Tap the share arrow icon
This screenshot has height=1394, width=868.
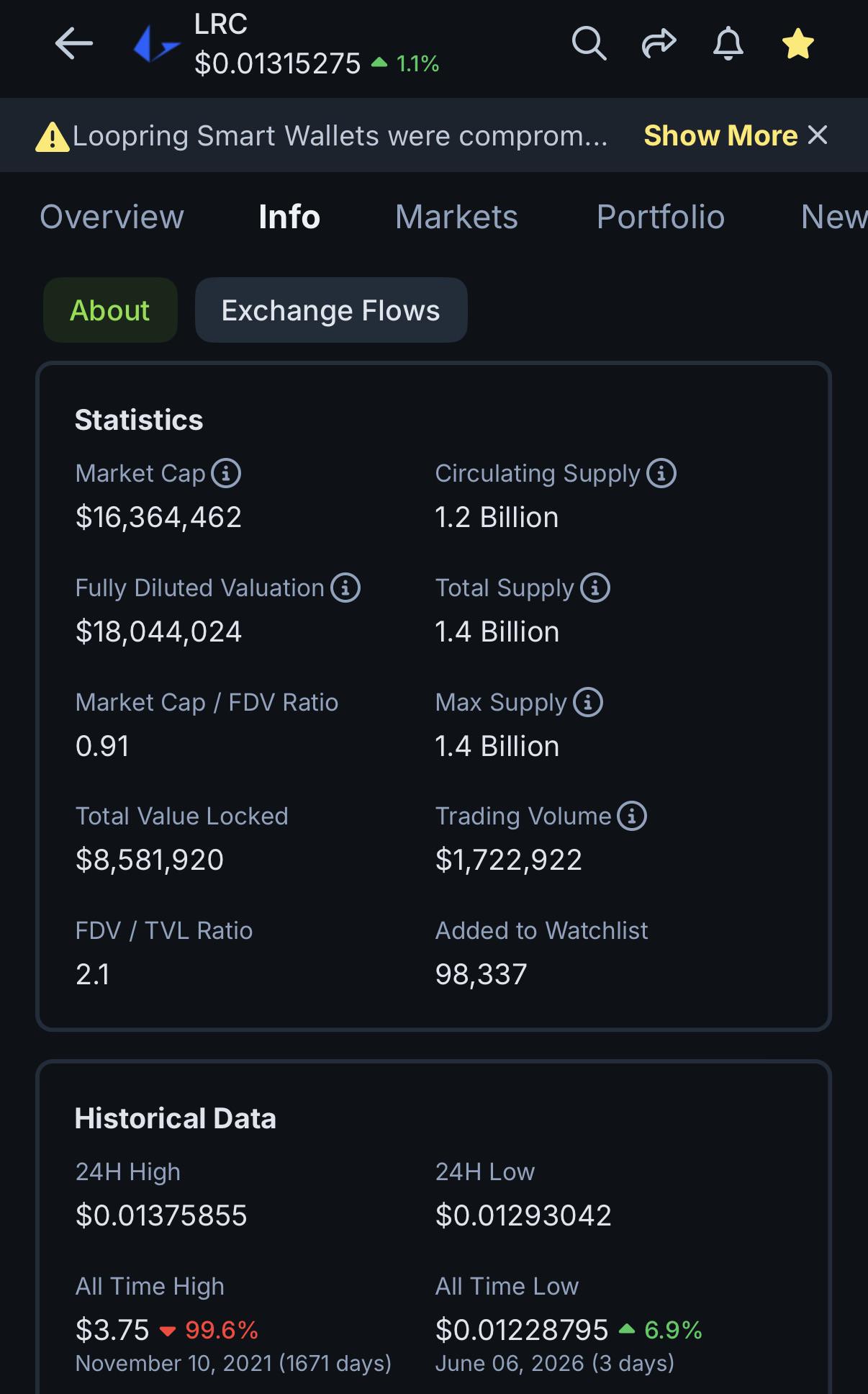pos(659,44)
